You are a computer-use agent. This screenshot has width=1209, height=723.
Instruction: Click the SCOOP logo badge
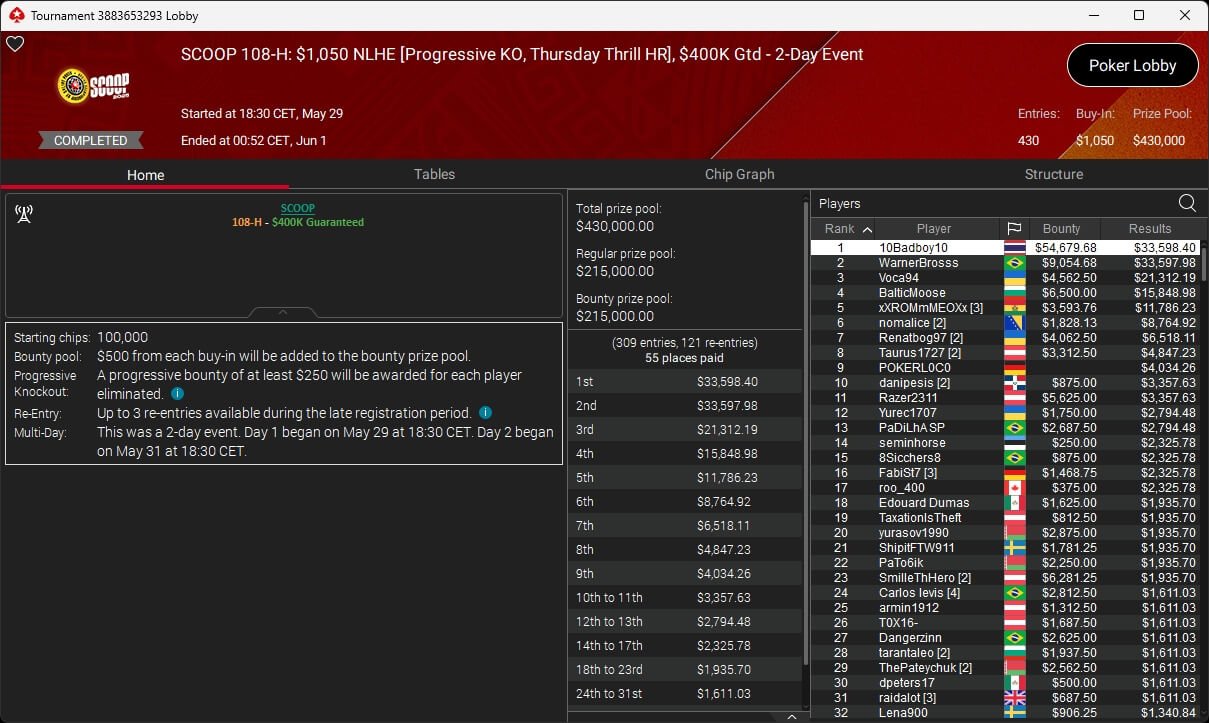pos(93,86)
